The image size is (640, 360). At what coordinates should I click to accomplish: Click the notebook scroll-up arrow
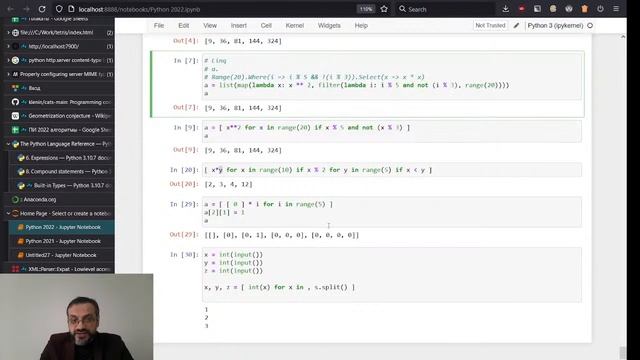click(x=623, y=37)
